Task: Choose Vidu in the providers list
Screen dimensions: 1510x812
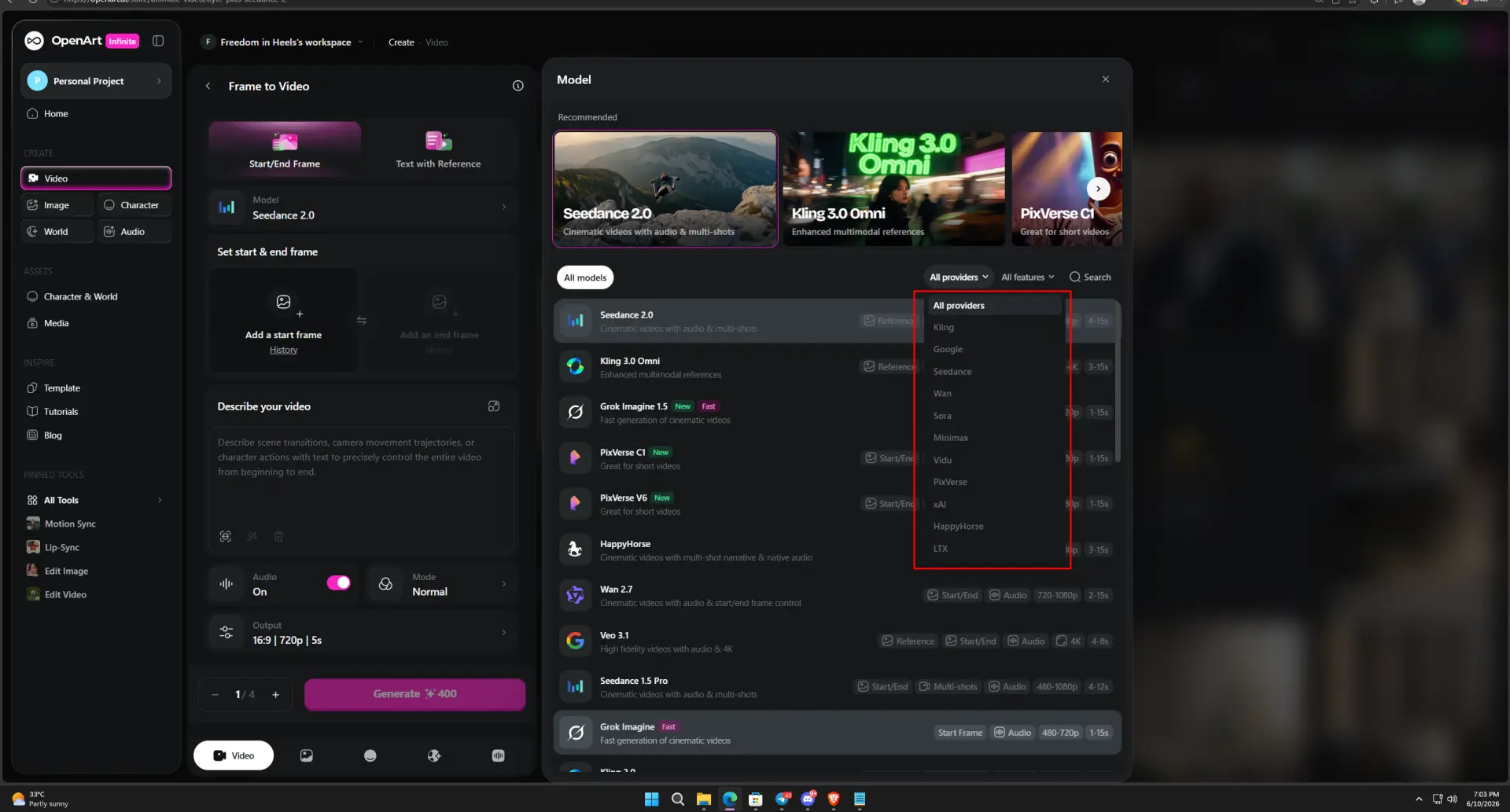Action: coord(993,460)
